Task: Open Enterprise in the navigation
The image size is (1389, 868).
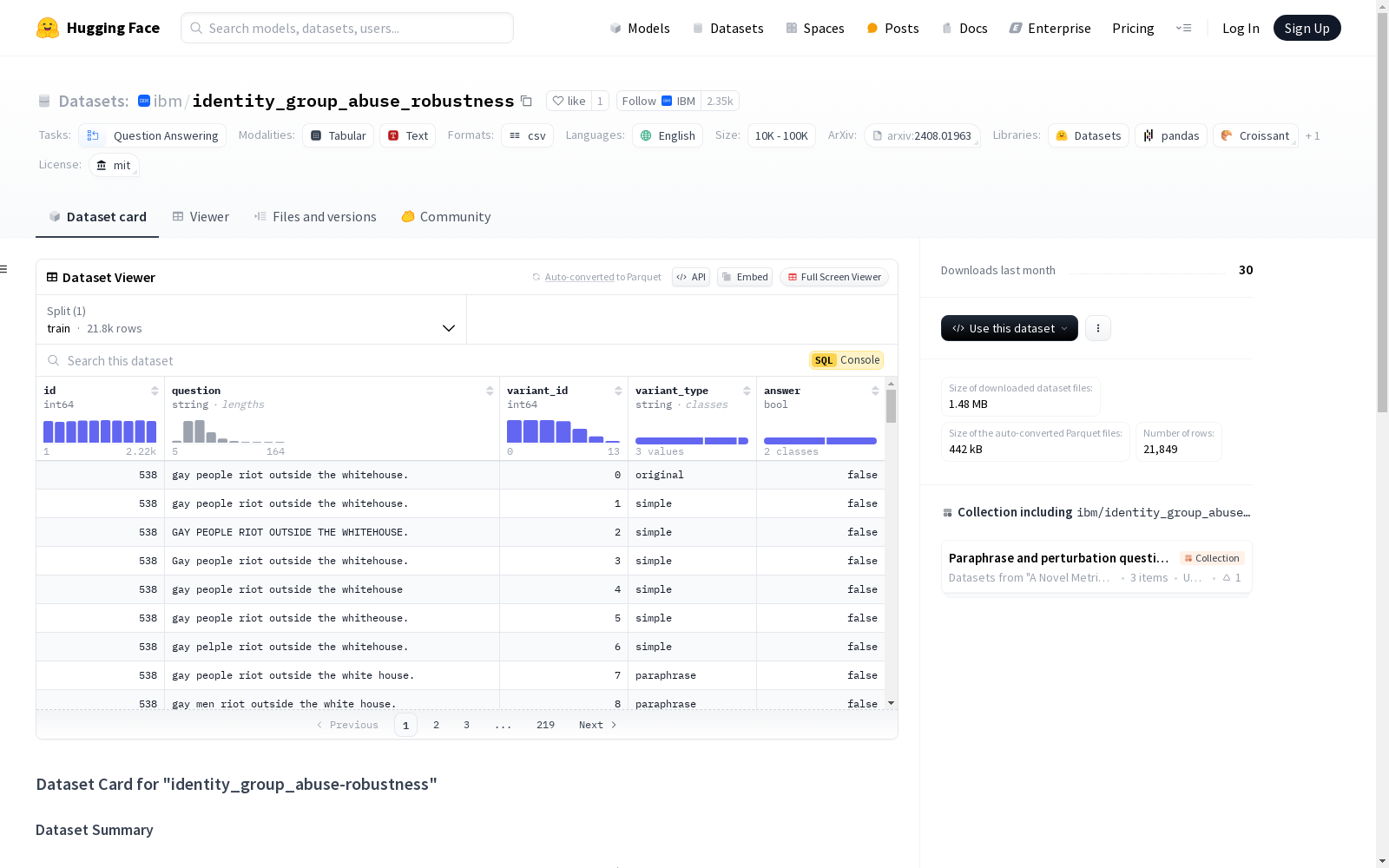Action: [1050, 28]
